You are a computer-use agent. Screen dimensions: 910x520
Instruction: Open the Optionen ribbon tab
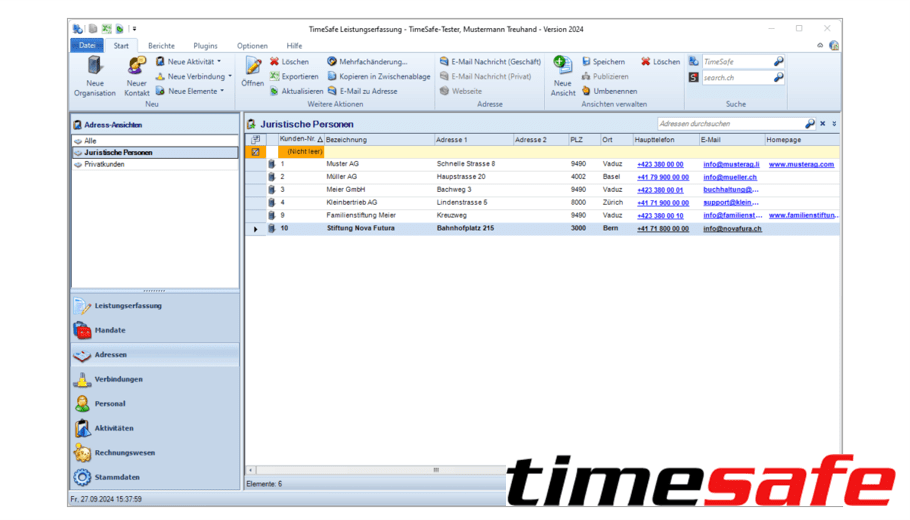coord(252,46)
